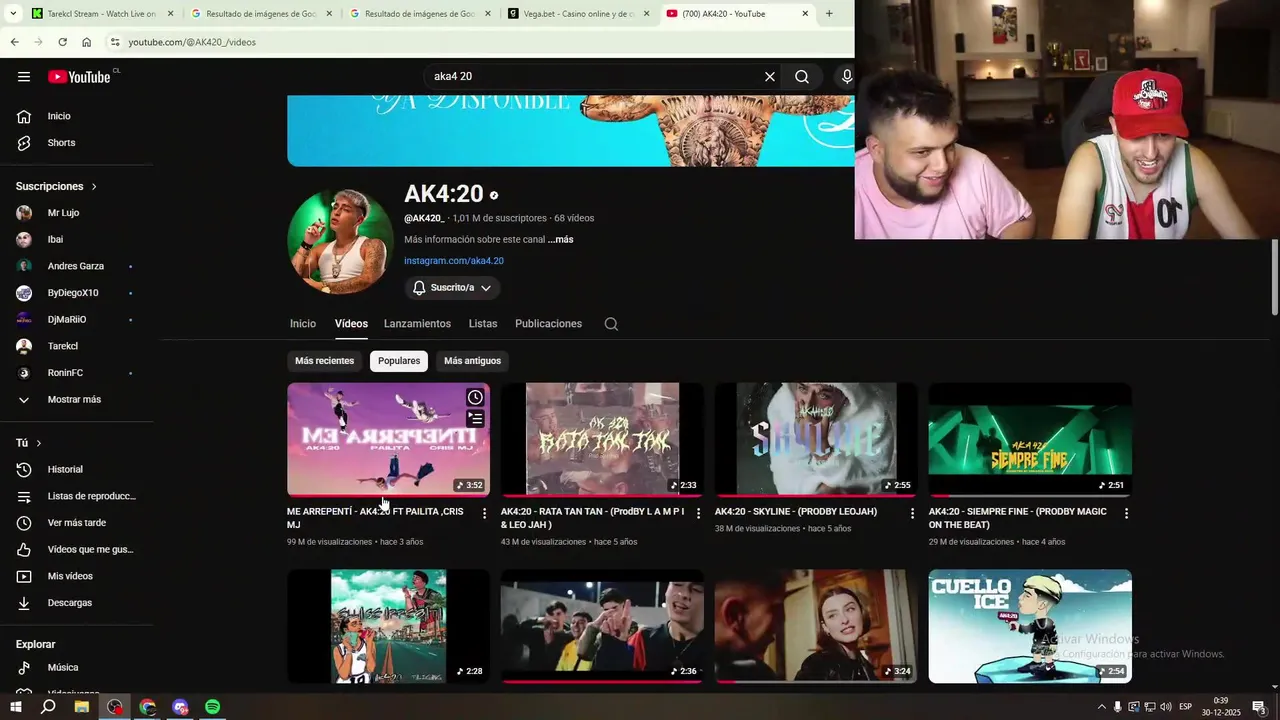
Task: Select the Más recientes filter chip
Action: [324, 361]
